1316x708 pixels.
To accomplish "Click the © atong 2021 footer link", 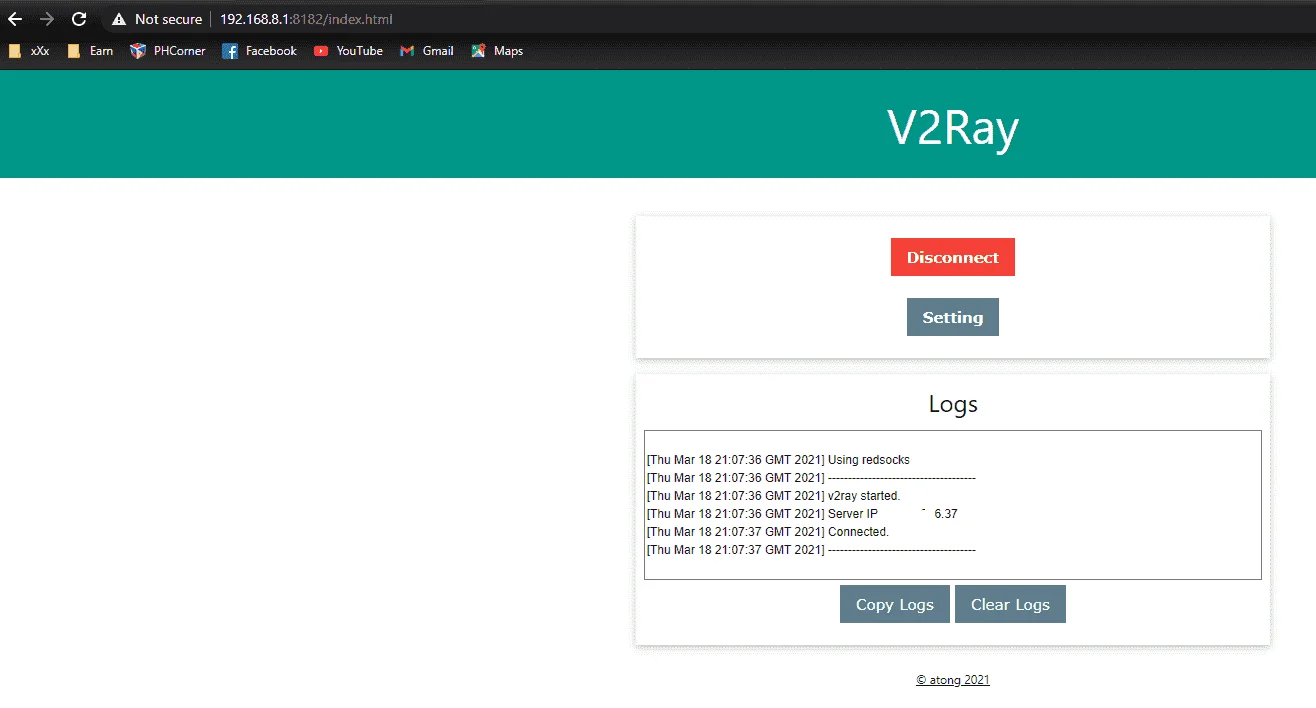I will pyautogui.click(x=953, y=680).
